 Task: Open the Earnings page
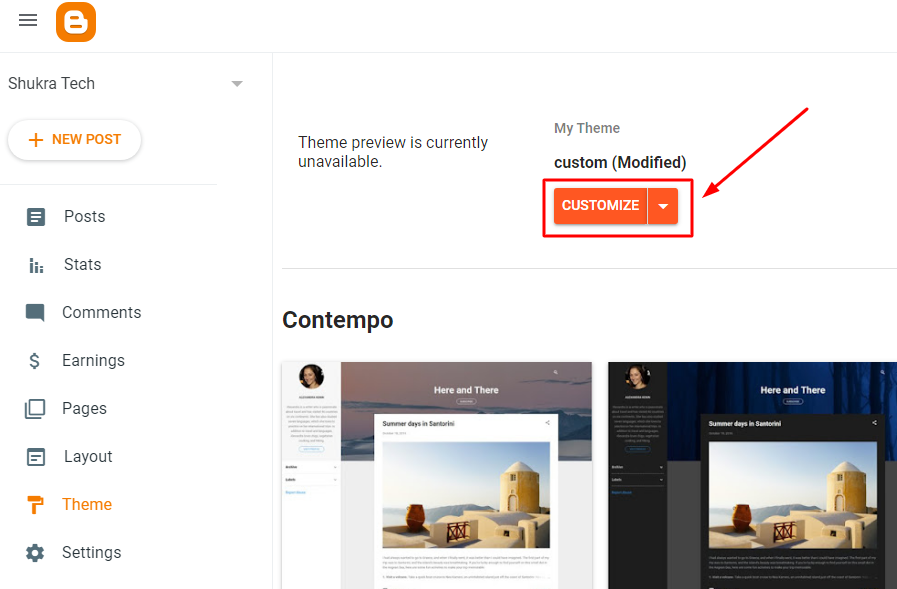(93, 361)
